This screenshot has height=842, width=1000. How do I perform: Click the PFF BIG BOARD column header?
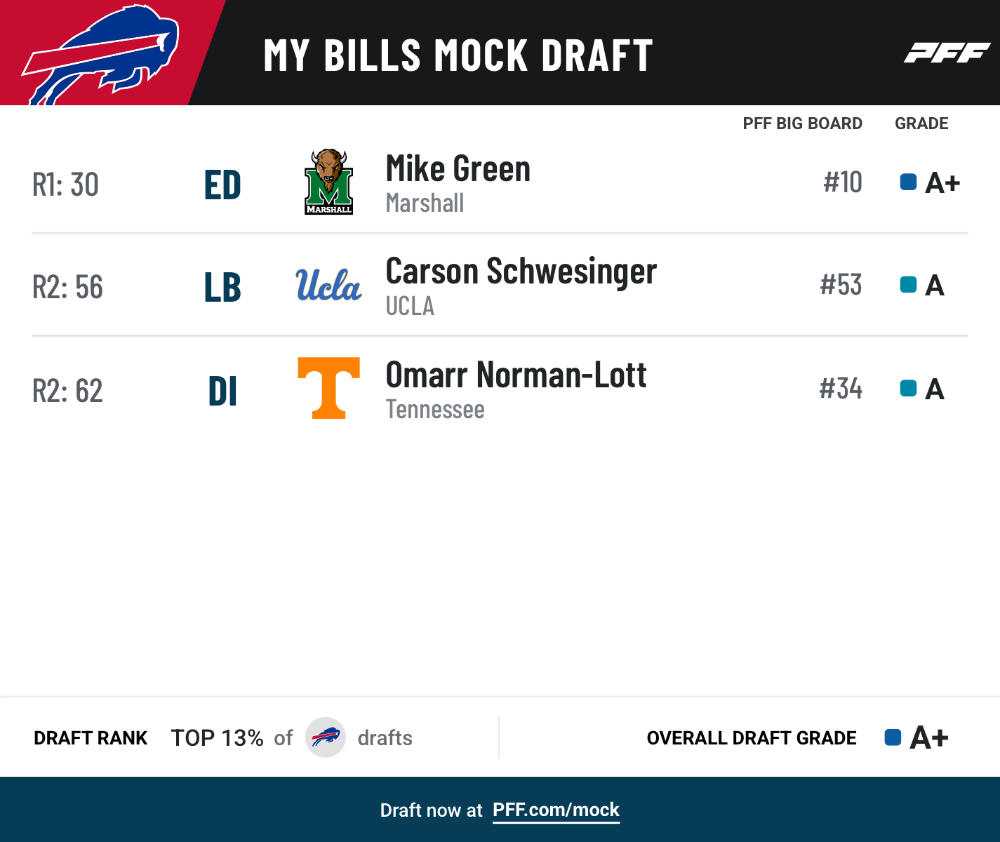coord(802,123)
